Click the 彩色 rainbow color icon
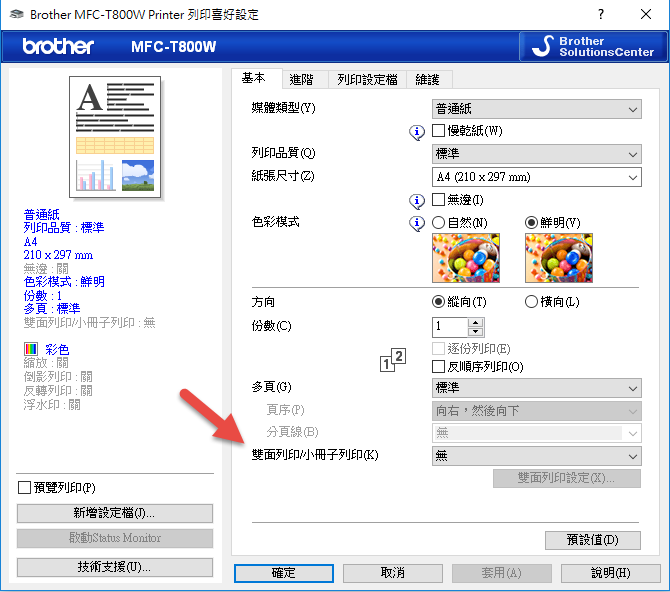The image size is (670, 592). (31, 349)
